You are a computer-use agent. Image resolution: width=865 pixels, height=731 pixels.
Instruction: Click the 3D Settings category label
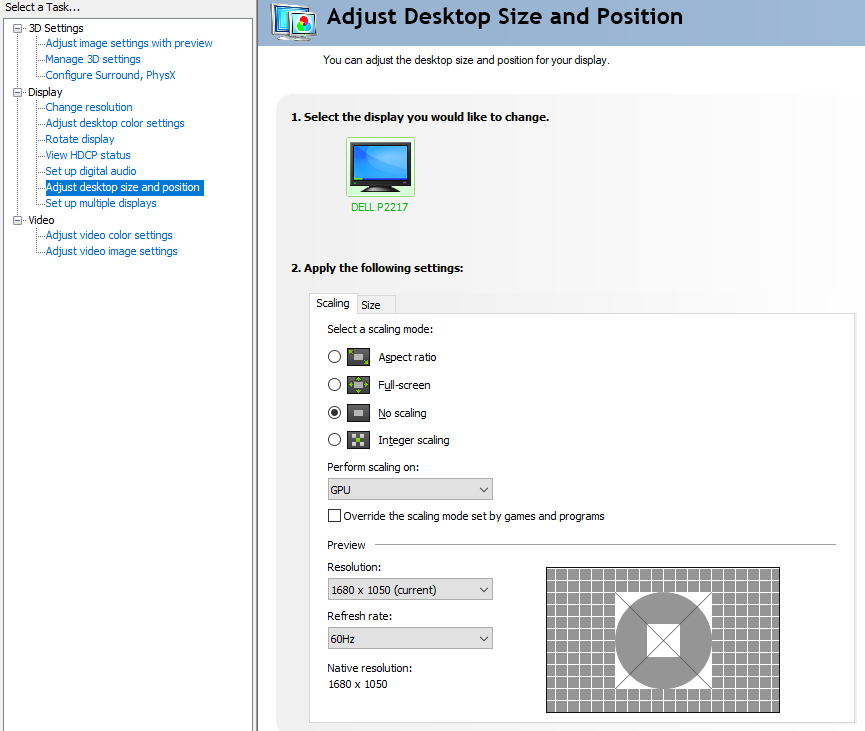56,28
